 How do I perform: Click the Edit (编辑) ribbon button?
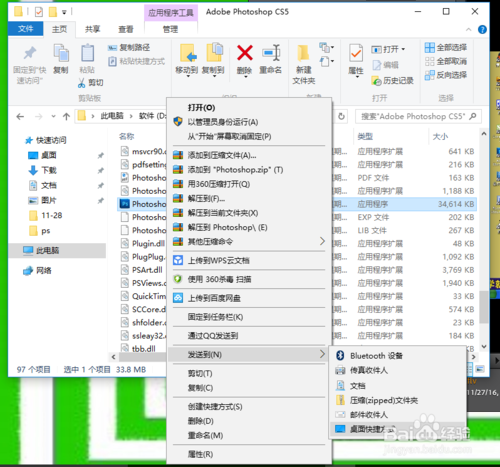[386, 65]
